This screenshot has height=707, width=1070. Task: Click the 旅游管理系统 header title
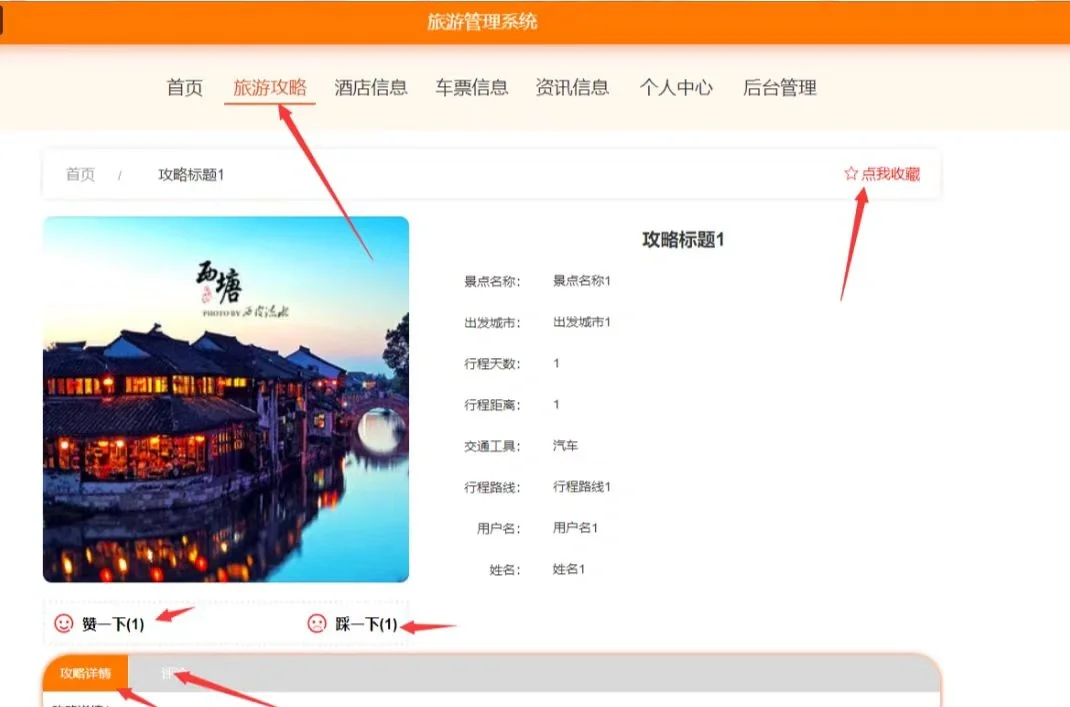(x=482, y=21)
